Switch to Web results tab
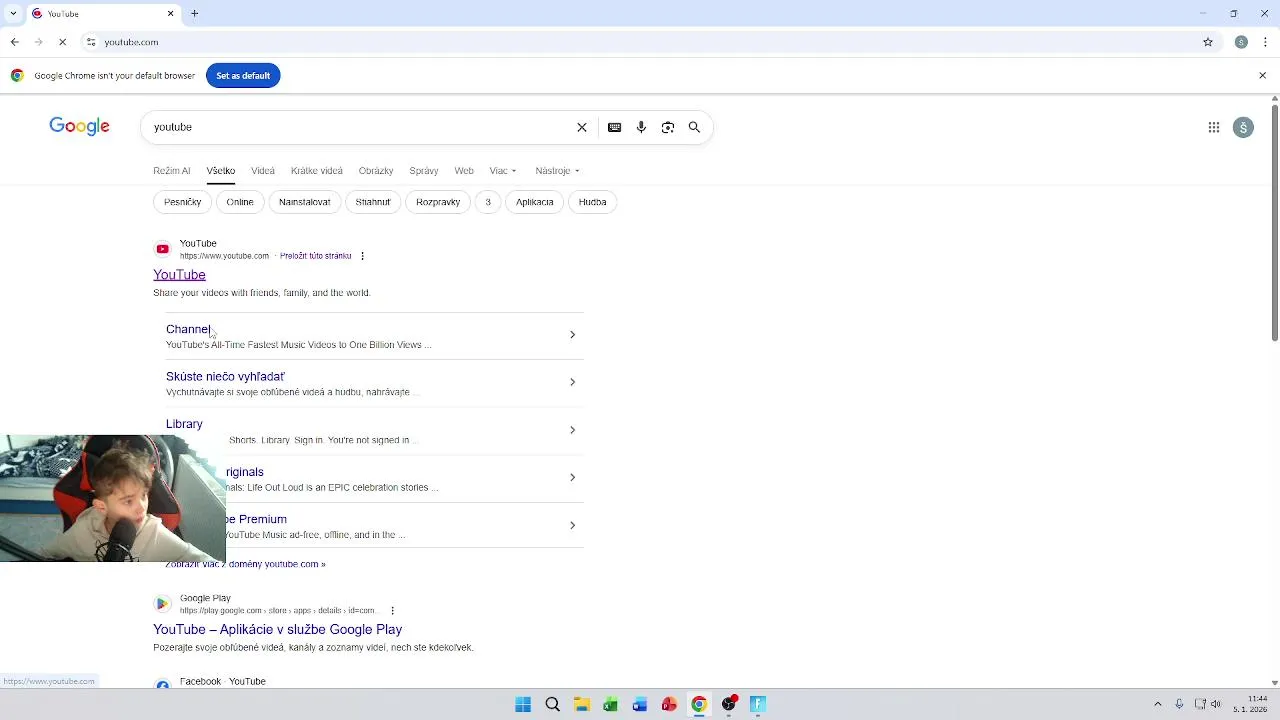 [x=464, y=171]
